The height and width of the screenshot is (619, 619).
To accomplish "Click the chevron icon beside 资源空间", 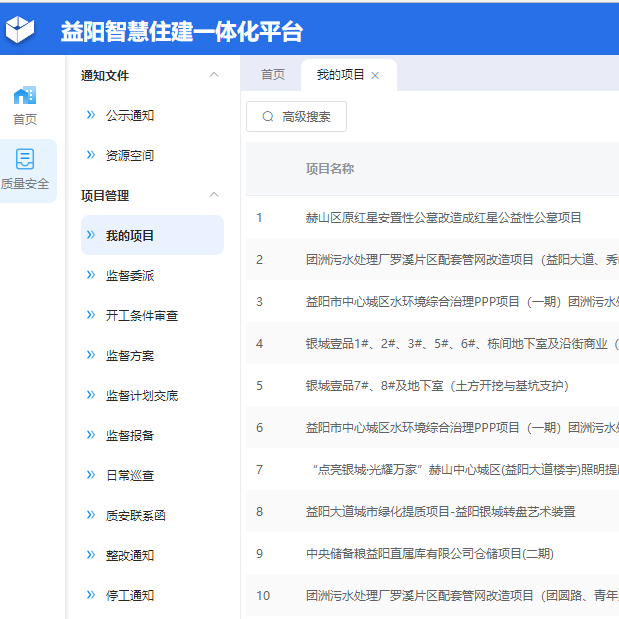I will tap(91, 155).
